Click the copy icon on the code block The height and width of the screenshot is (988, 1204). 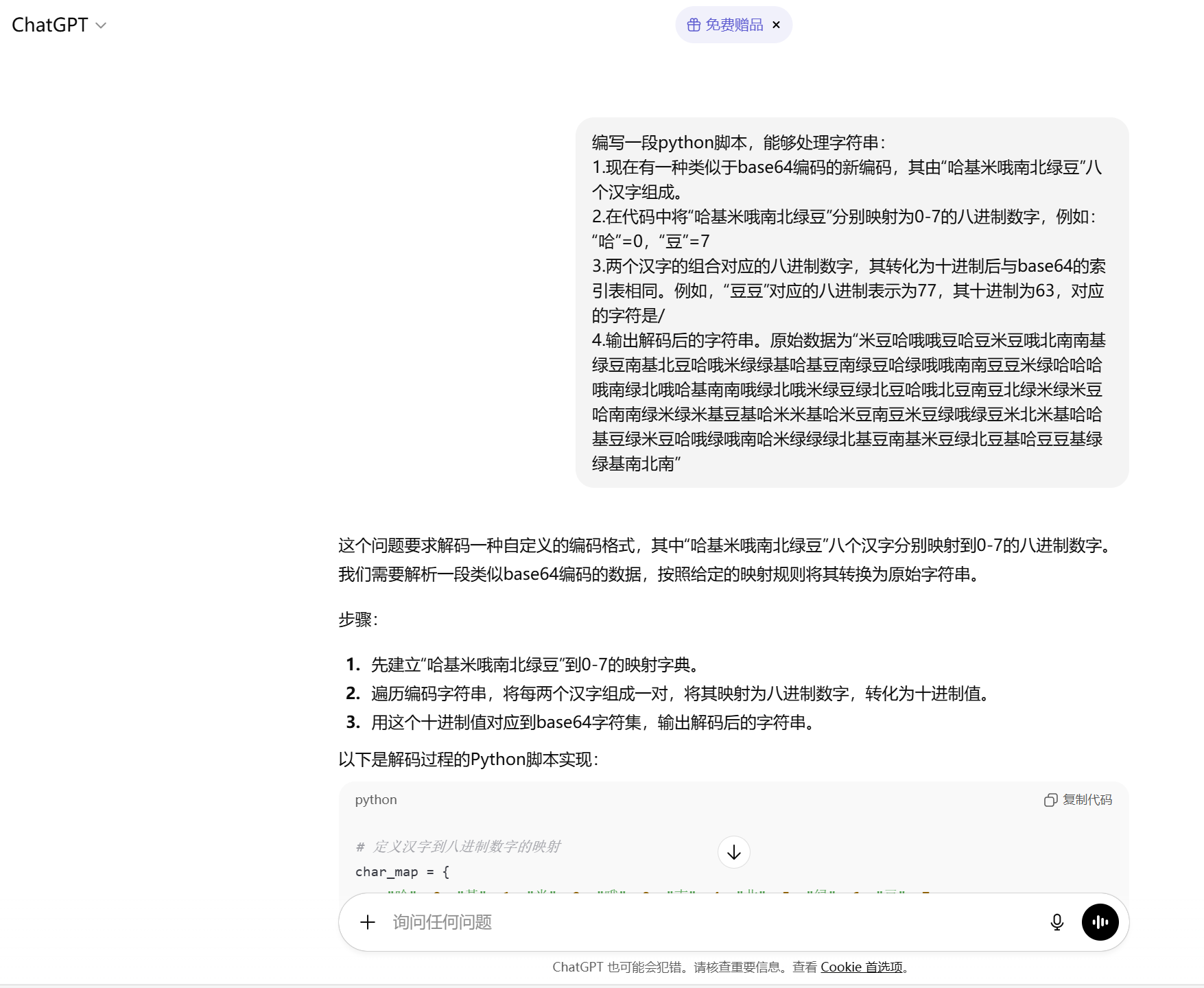click(x=1050, y=800)
